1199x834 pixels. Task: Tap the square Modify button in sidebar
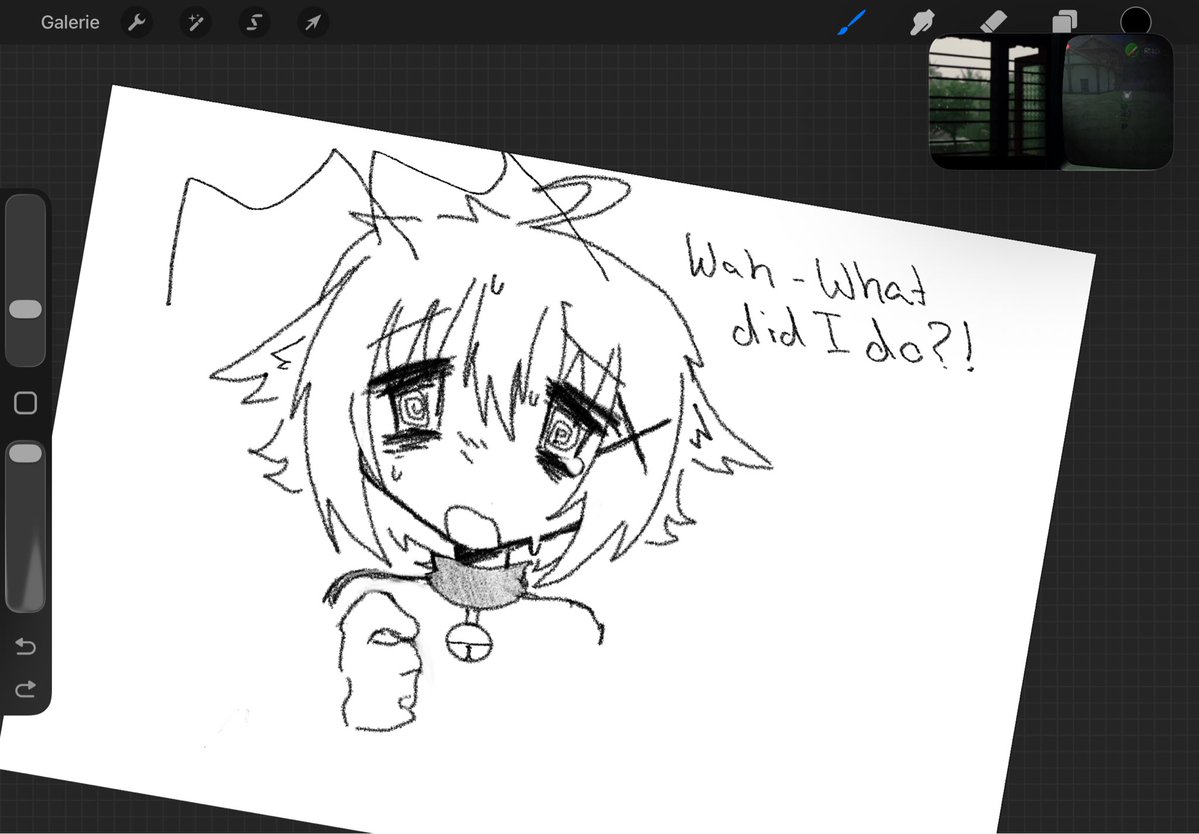click(25, 403)
